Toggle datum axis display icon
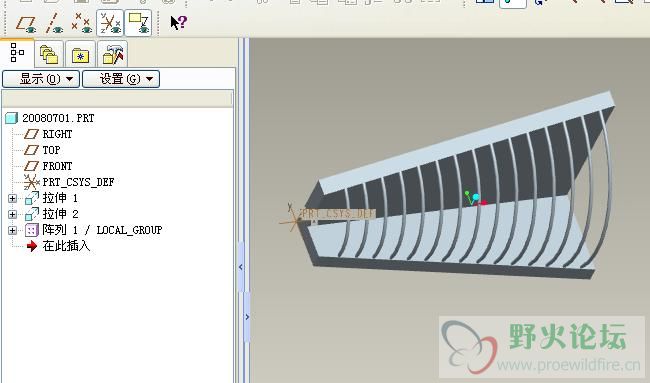The width and height of the screenshot is (650, 383). coord(54,24)
